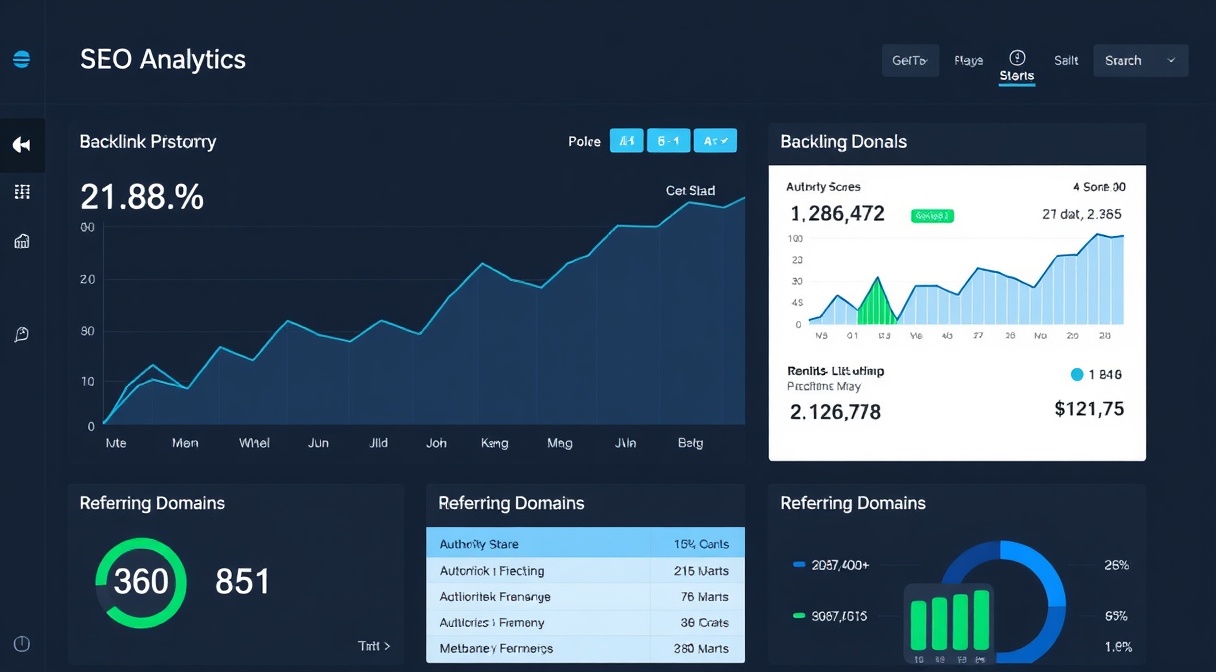Screen dimensions: 1216x672
Task: Select the Metbaney Fermerps row
Action: tap(585, 648)
